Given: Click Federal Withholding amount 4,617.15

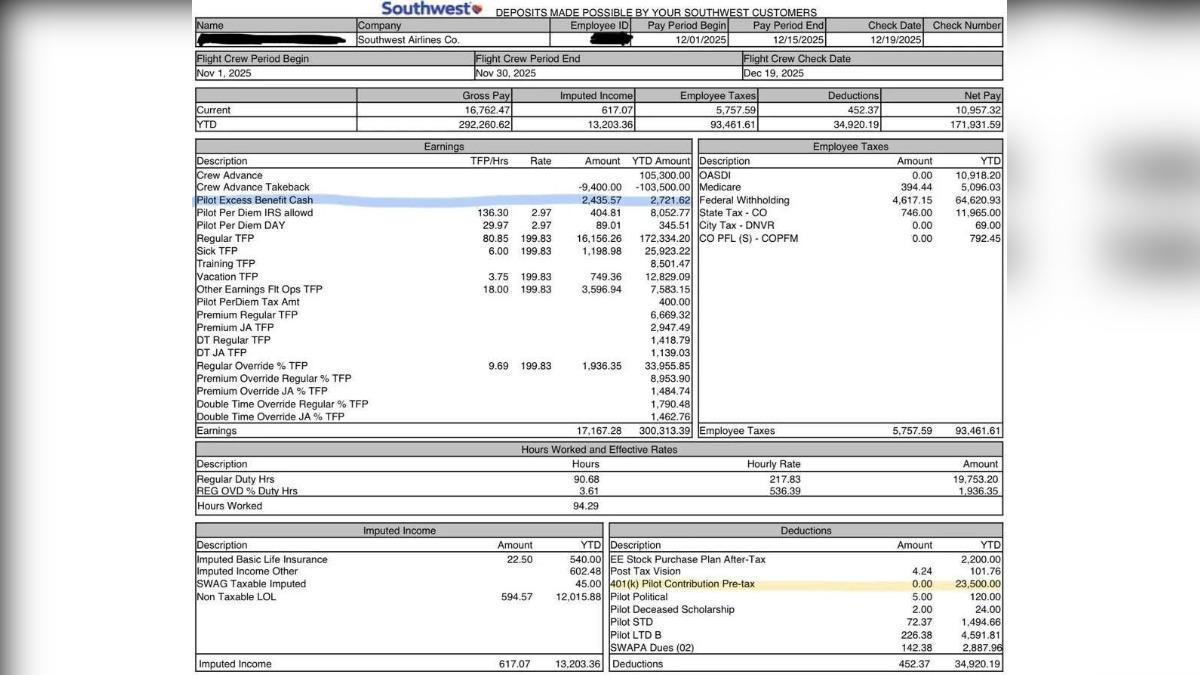Looking at the screenshot, I should [912, 200].
